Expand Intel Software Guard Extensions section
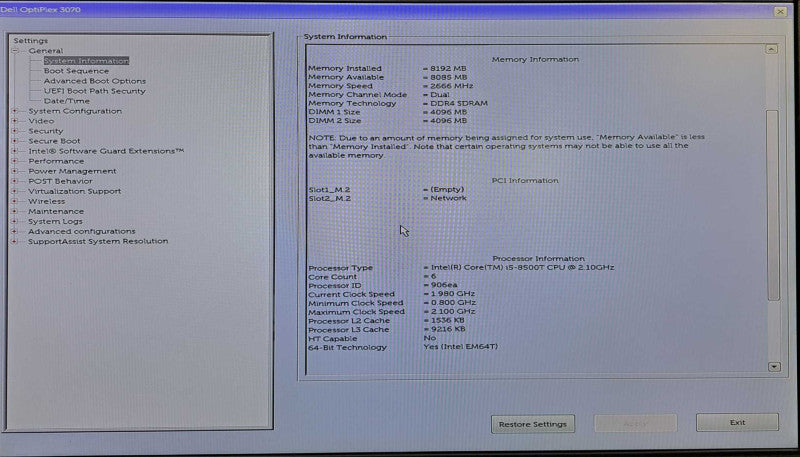This screenshot has width=800, height=457. [15, 151]
